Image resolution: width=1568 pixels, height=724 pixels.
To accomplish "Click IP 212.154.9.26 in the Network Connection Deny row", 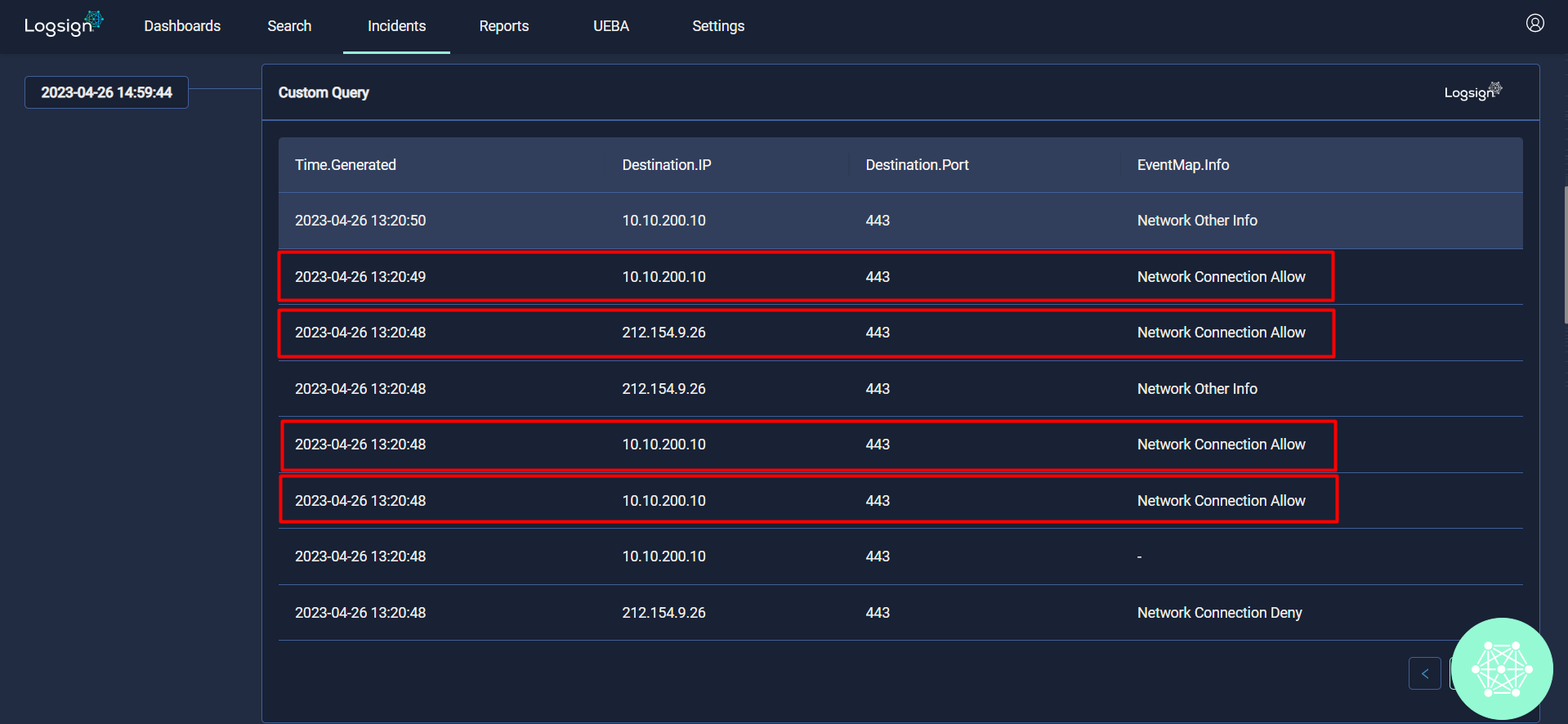I will click(x=663, y=613).
